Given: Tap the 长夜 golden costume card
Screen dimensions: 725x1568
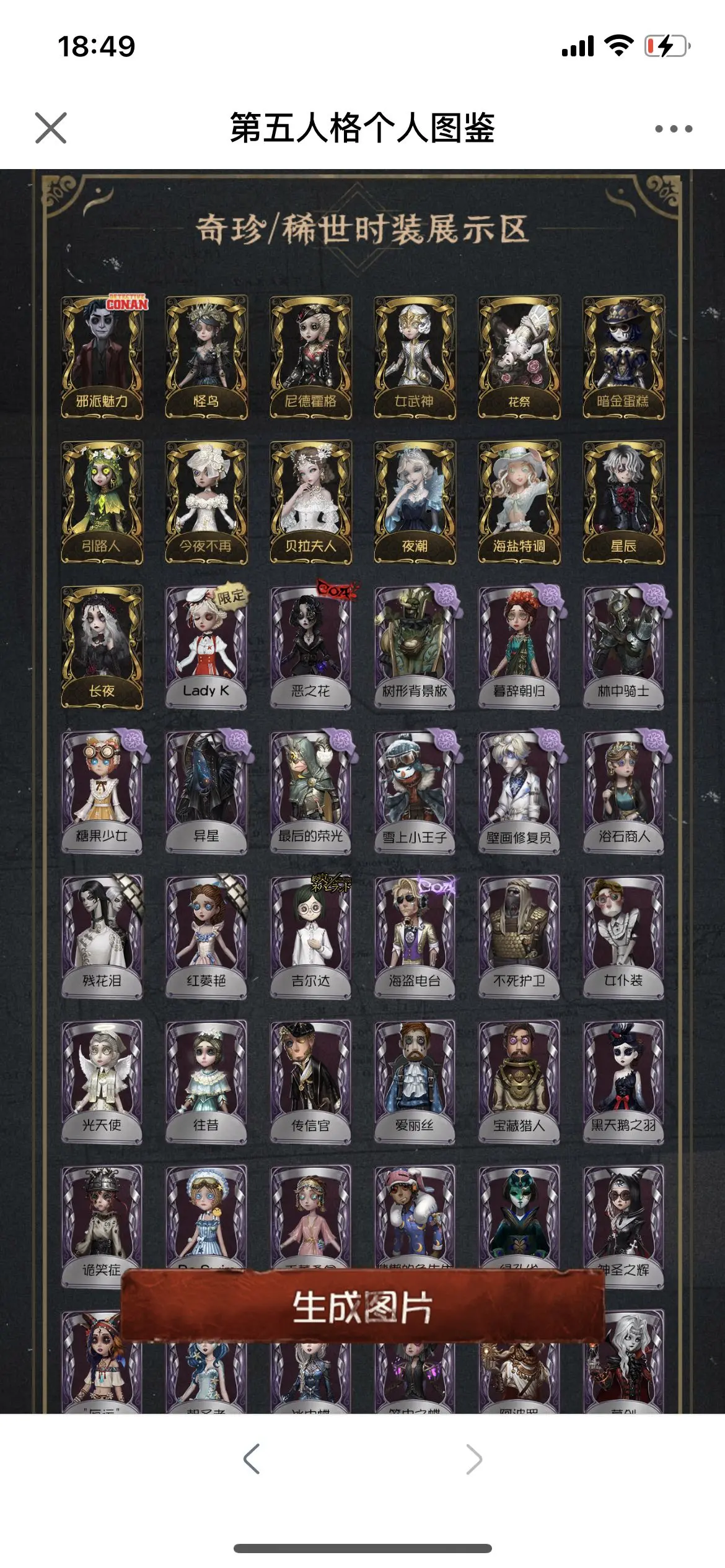Looking at the screenshot, I should (102, 647).
